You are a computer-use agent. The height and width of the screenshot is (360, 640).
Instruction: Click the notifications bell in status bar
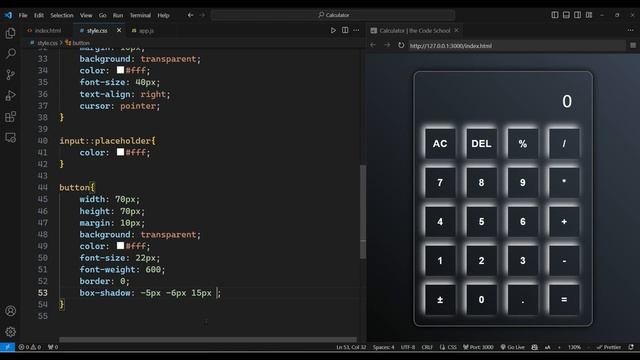coord(631,347)
